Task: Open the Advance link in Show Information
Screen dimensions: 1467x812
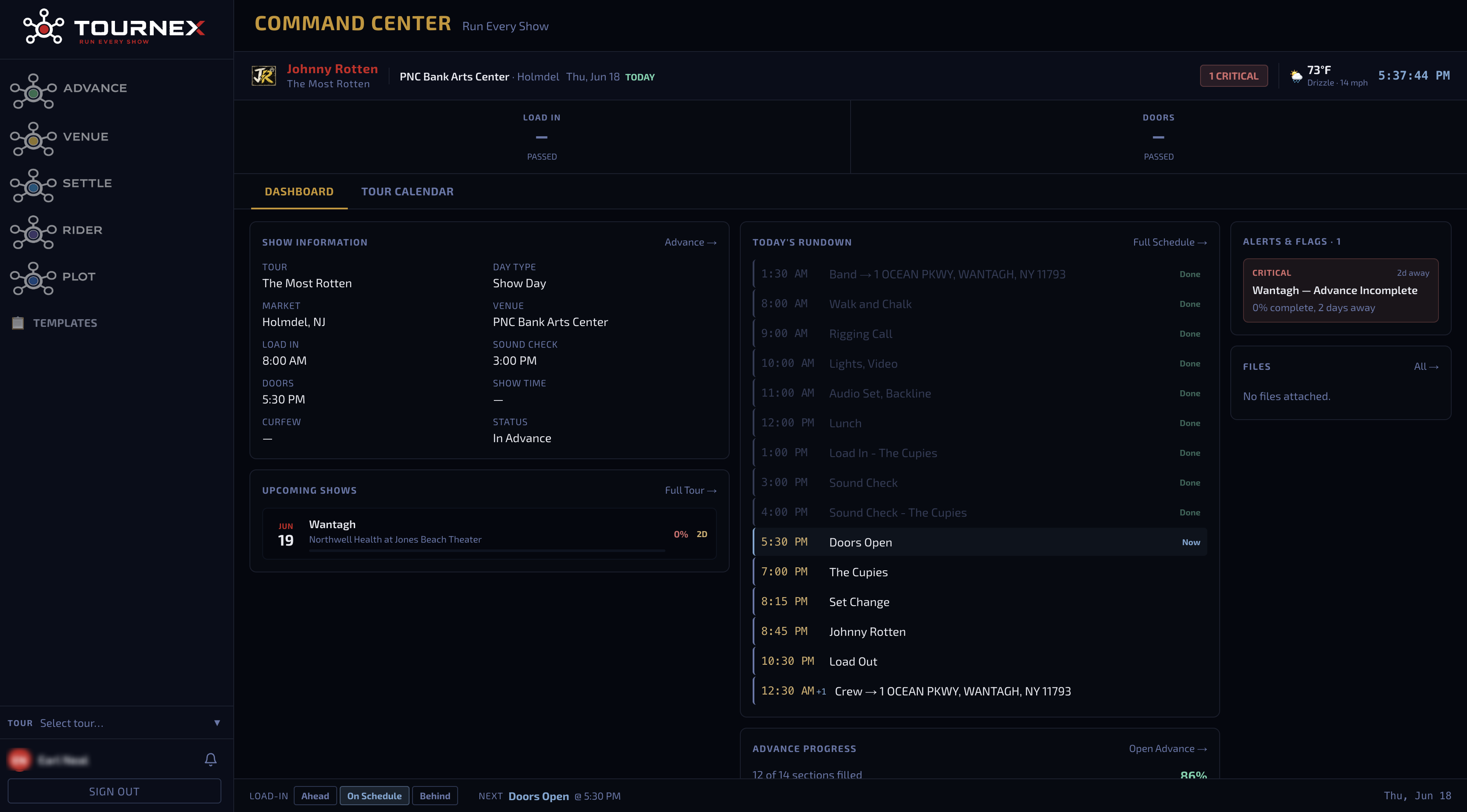Action: click(690, 243)
